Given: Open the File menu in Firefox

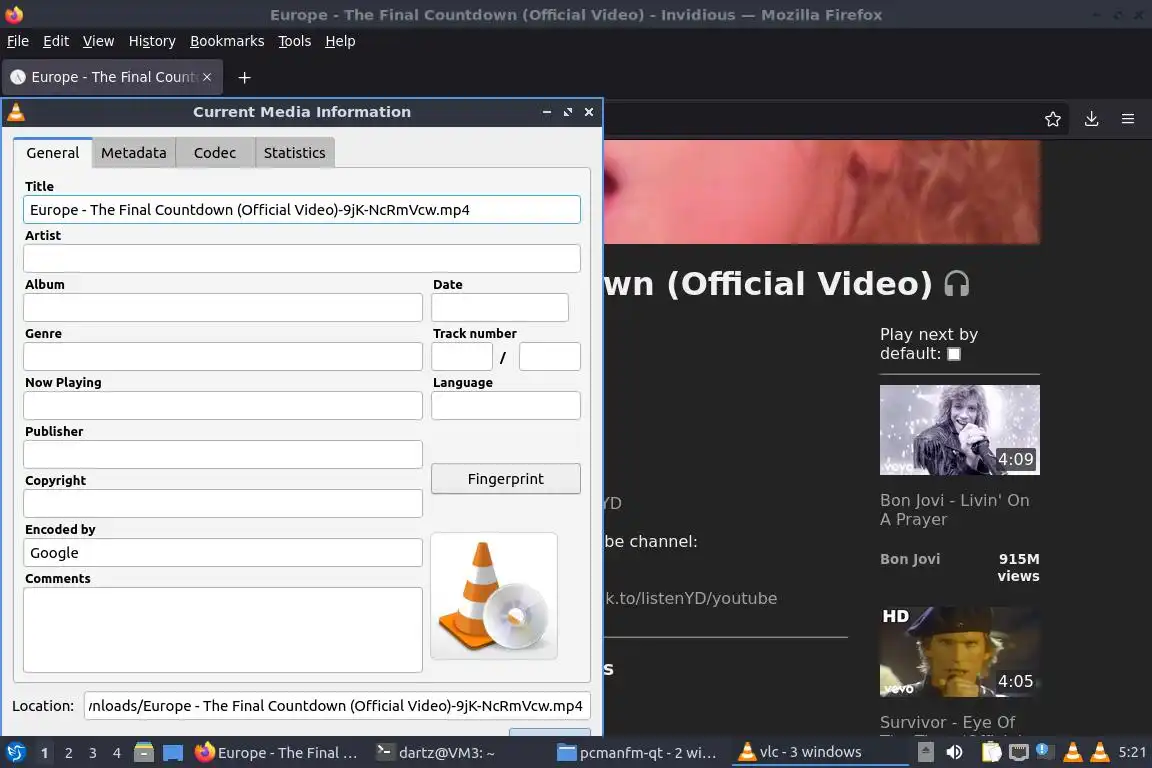Looking at the screenshot, I should [18, 41].
